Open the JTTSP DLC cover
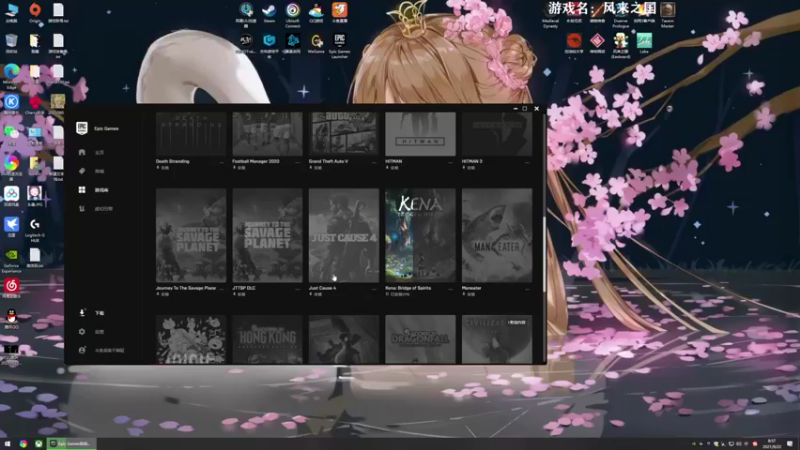Image resolution: width=800 pixels, height=450 pixels. pyautogui.click(x=267, y=235)
